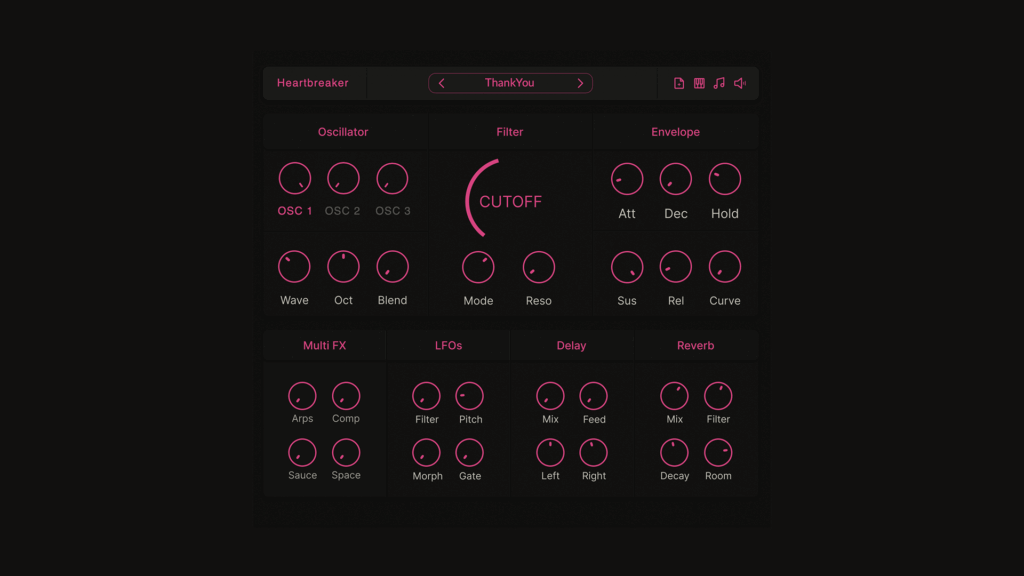
Task: Click the Reso knob in Filter
Action: tap(538, 268)
